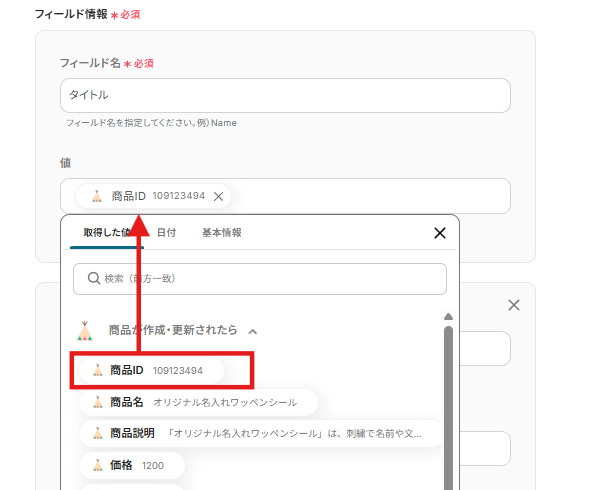Image resolution: width=607 pixels, height=490 pixels.
Task: Click the フィールド名 input containing タイトル
Action: pos(285,96)
